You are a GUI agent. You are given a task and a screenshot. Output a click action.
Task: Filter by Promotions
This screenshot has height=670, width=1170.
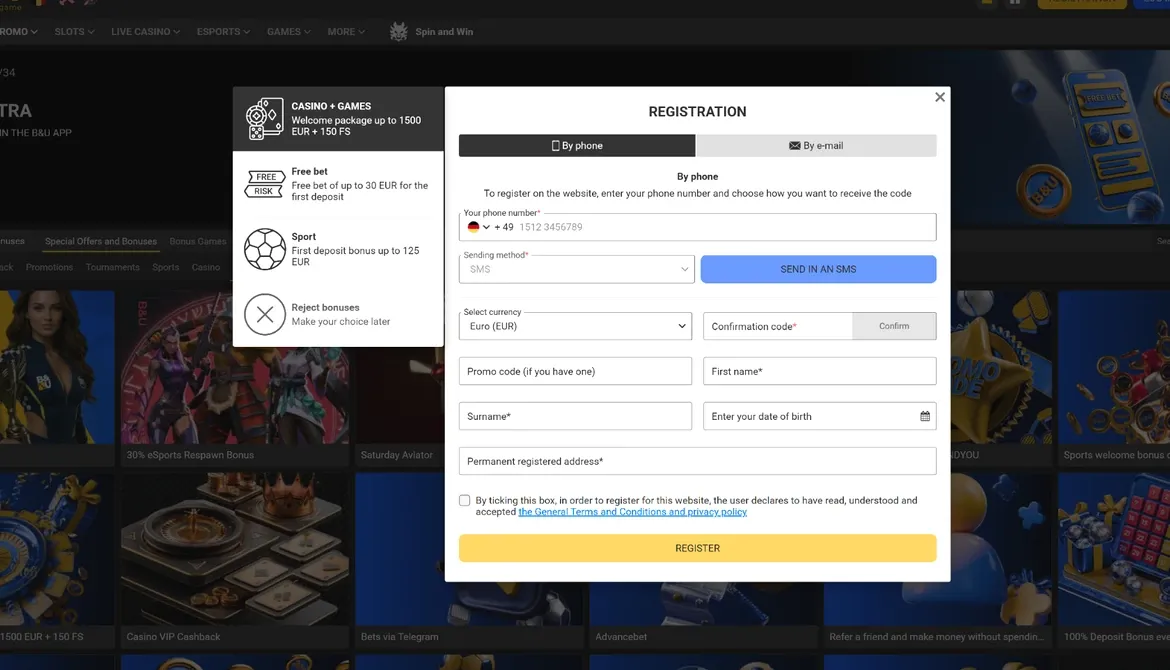[49, 267]
